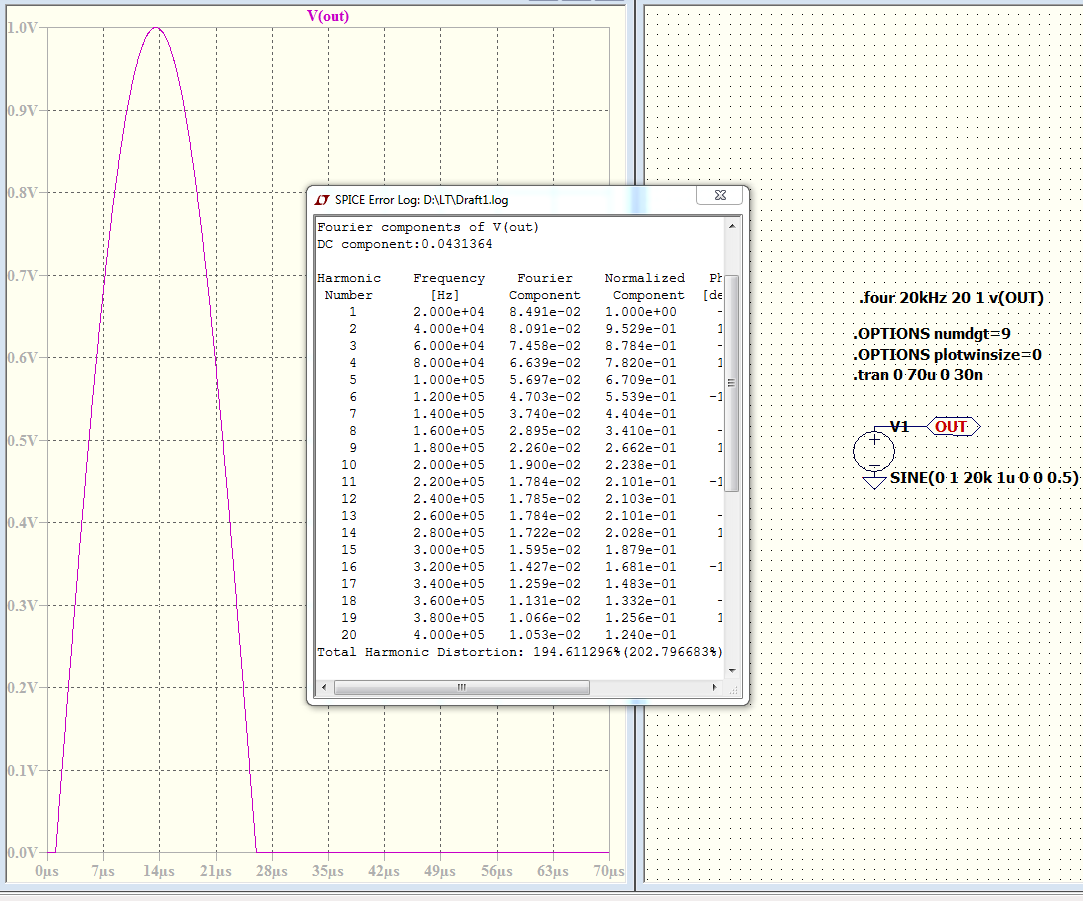Select the red OUT net label flag
The image size is (1083, 901).
pyautogui.click(x=951, y=427)
